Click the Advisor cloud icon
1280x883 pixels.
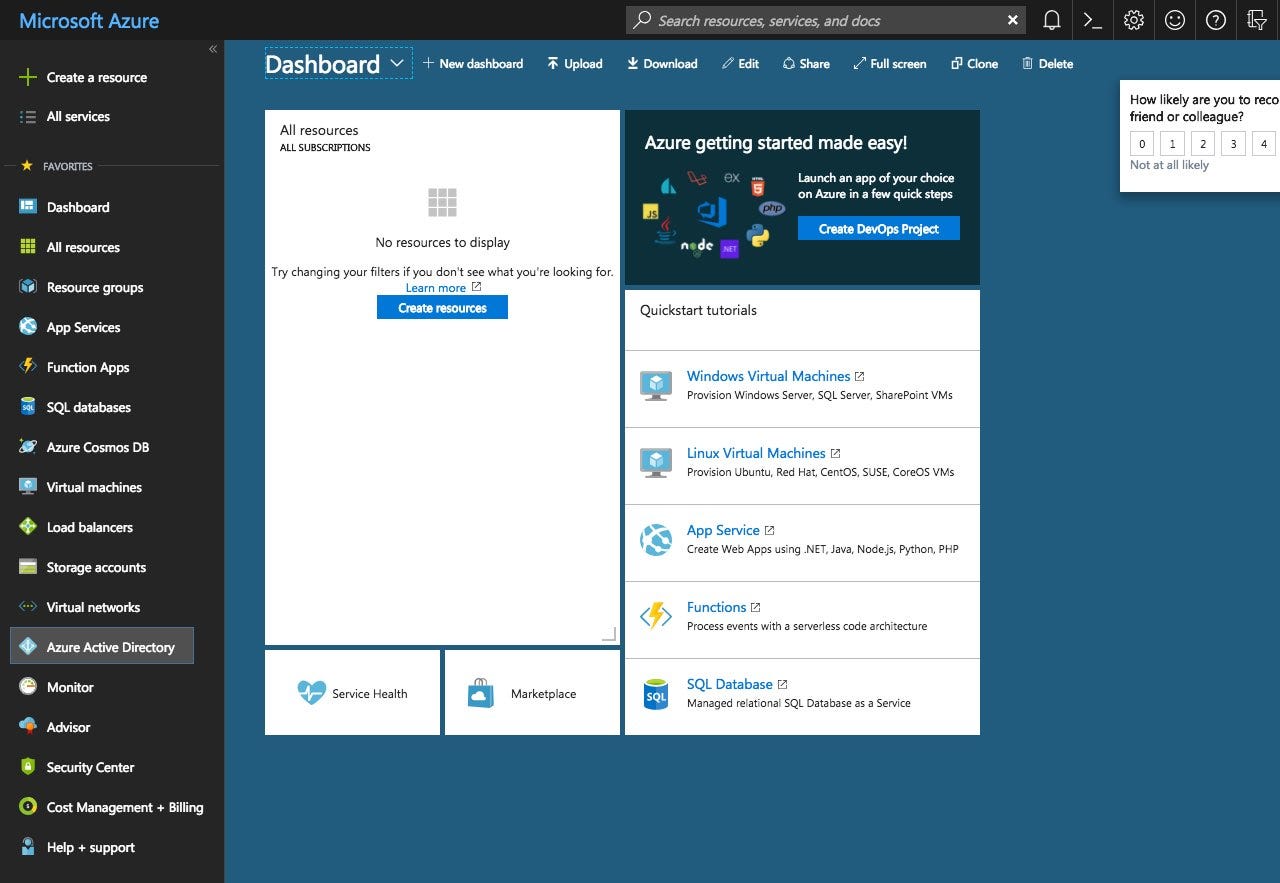(28, 727)
